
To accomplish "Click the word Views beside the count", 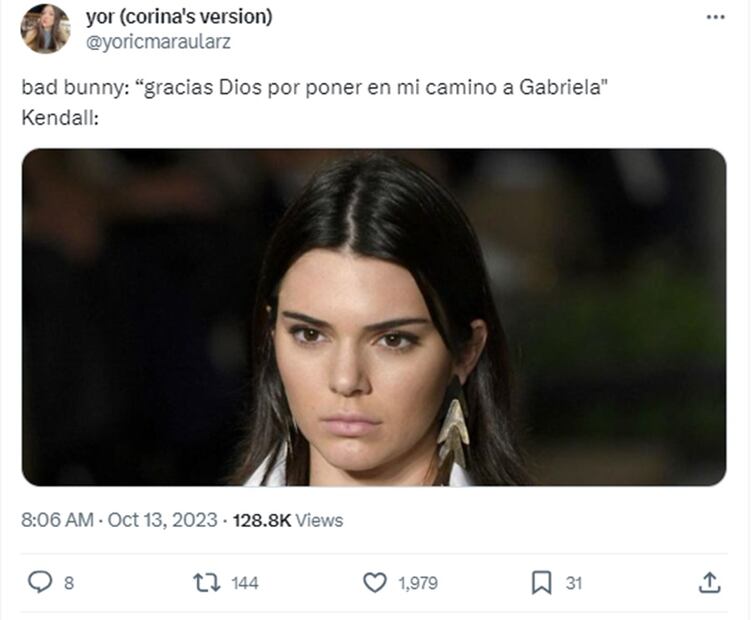I will point(319,520).
